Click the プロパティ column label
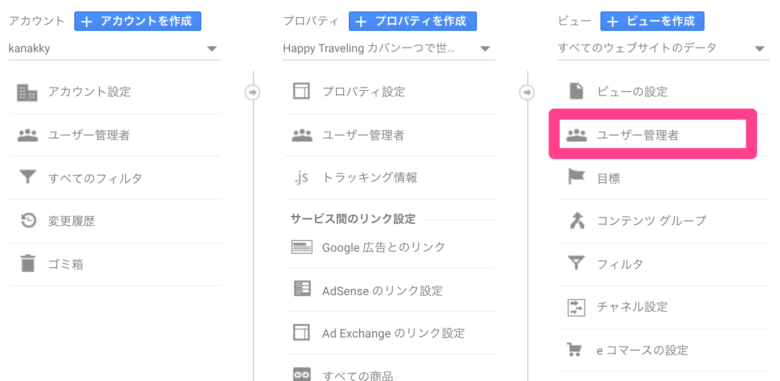The width and height of the screenshot is (780, 381). pyautogui.click(x=311, y=21)
